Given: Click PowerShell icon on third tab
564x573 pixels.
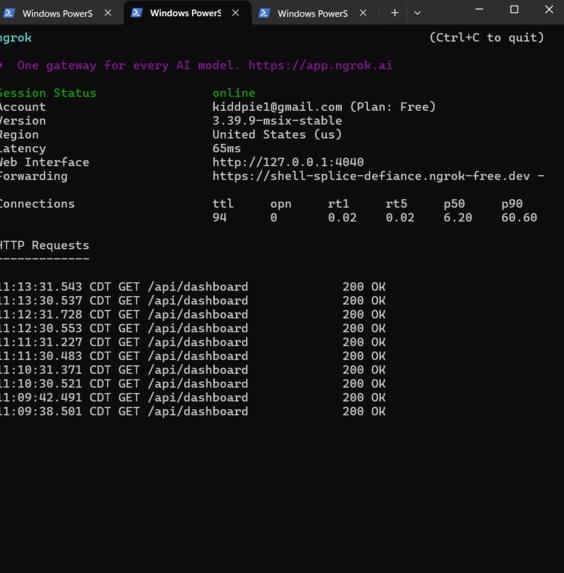Looking at the screenshot, I should [x=264, y=13].
